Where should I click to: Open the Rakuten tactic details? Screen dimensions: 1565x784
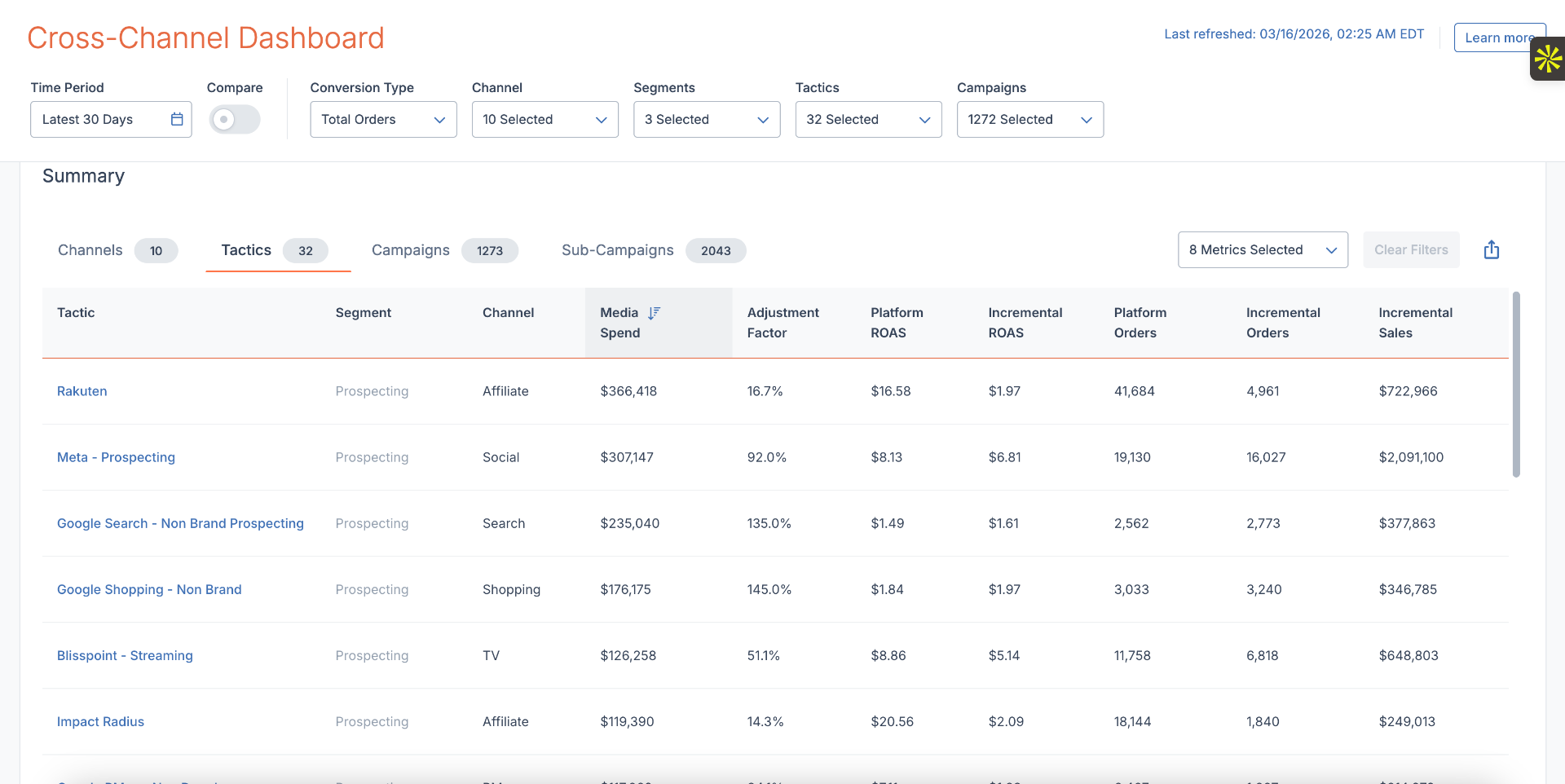click(x=82, y=391)
